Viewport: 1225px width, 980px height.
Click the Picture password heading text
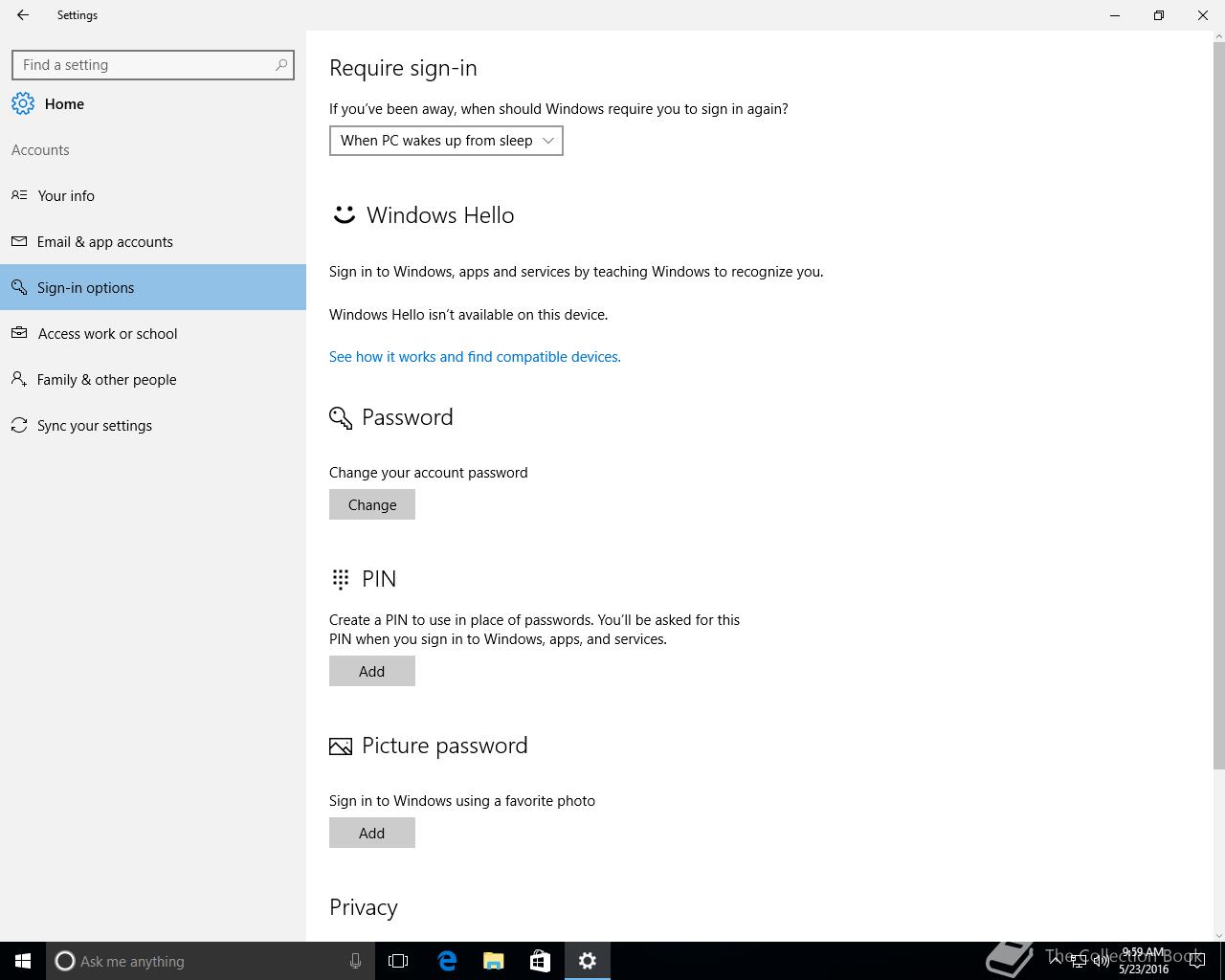tap(445, 746)
